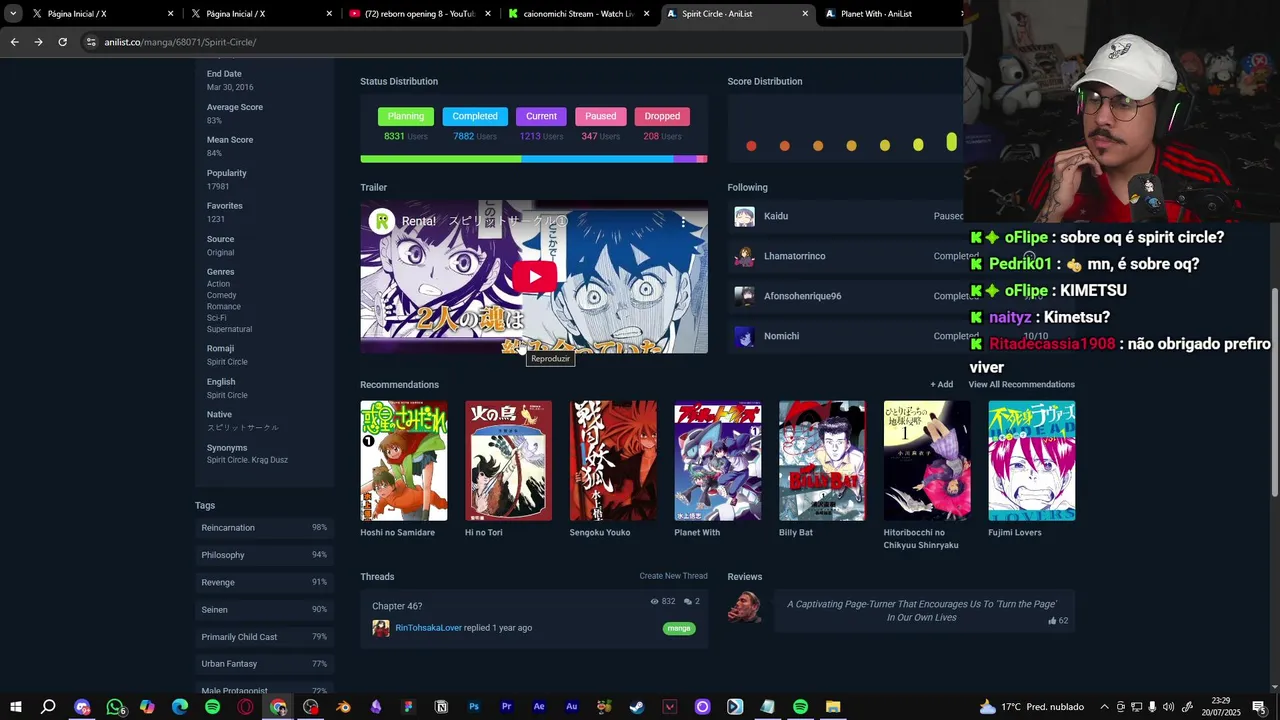
Task: Open Blender from the taskbar
Action: 344,707
